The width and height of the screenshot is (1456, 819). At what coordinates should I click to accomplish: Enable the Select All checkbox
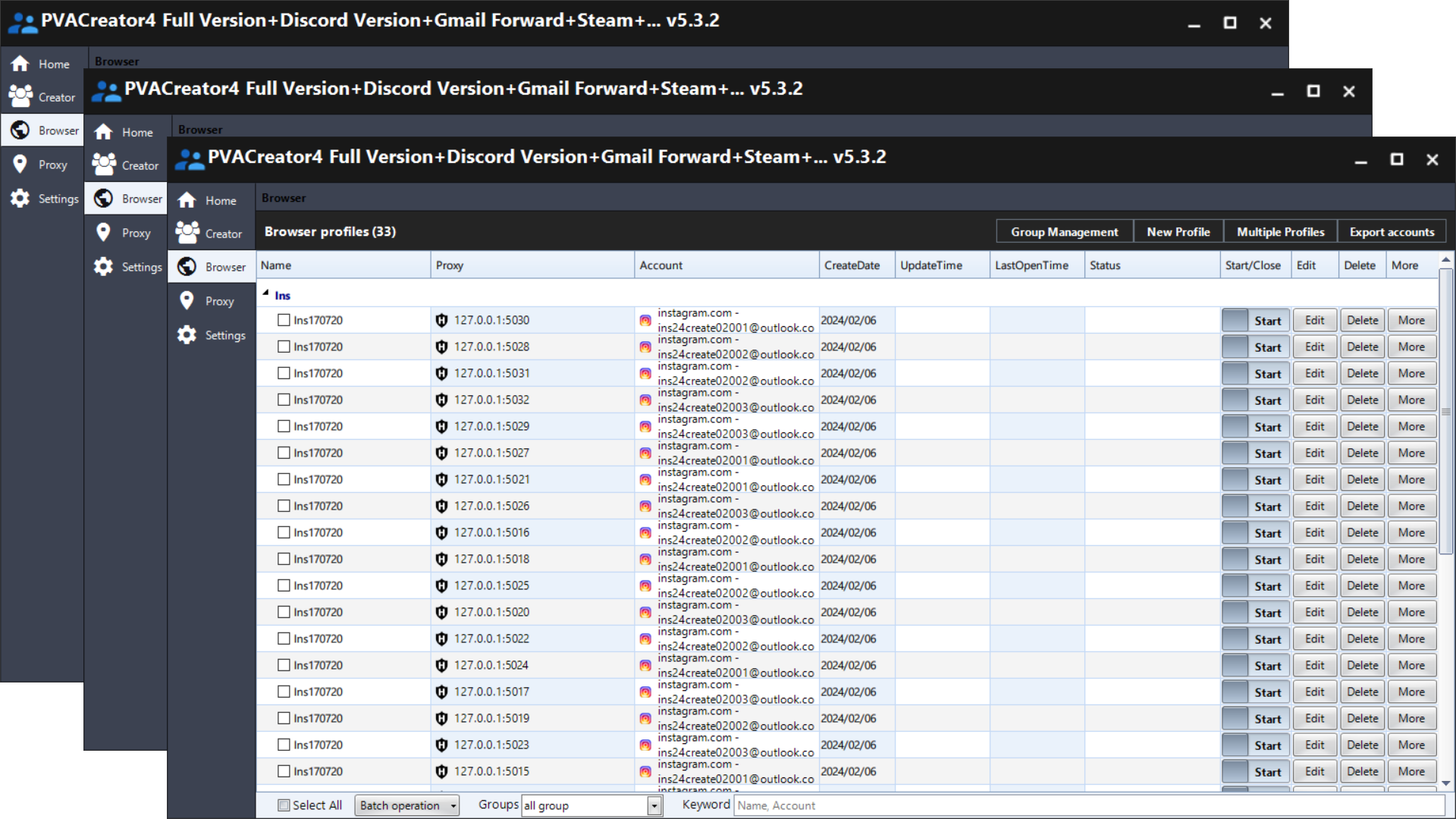(x=284, y=805)
